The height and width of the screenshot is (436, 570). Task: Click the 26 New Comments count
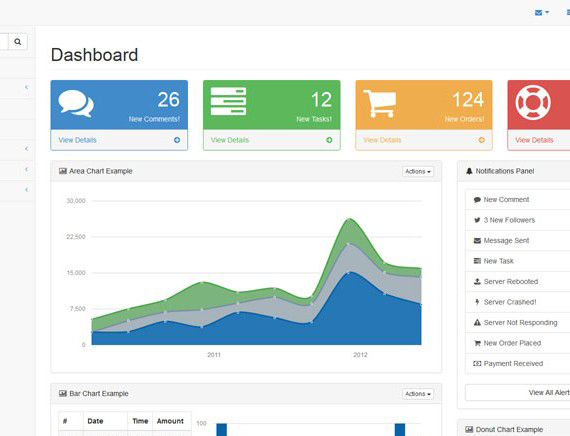169,100
